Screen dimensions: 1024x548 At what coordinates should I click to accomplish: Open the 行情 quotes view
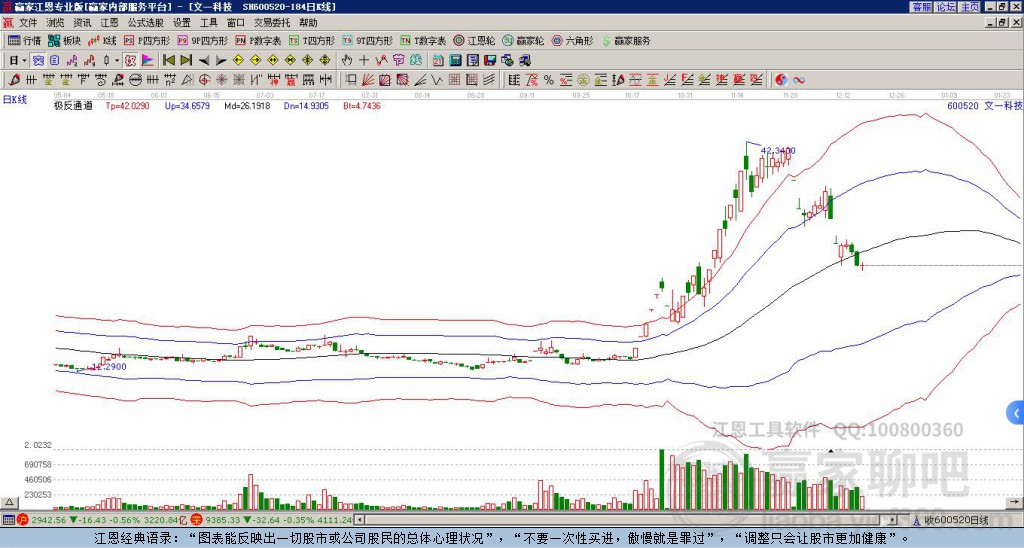[x=24, y=40]
